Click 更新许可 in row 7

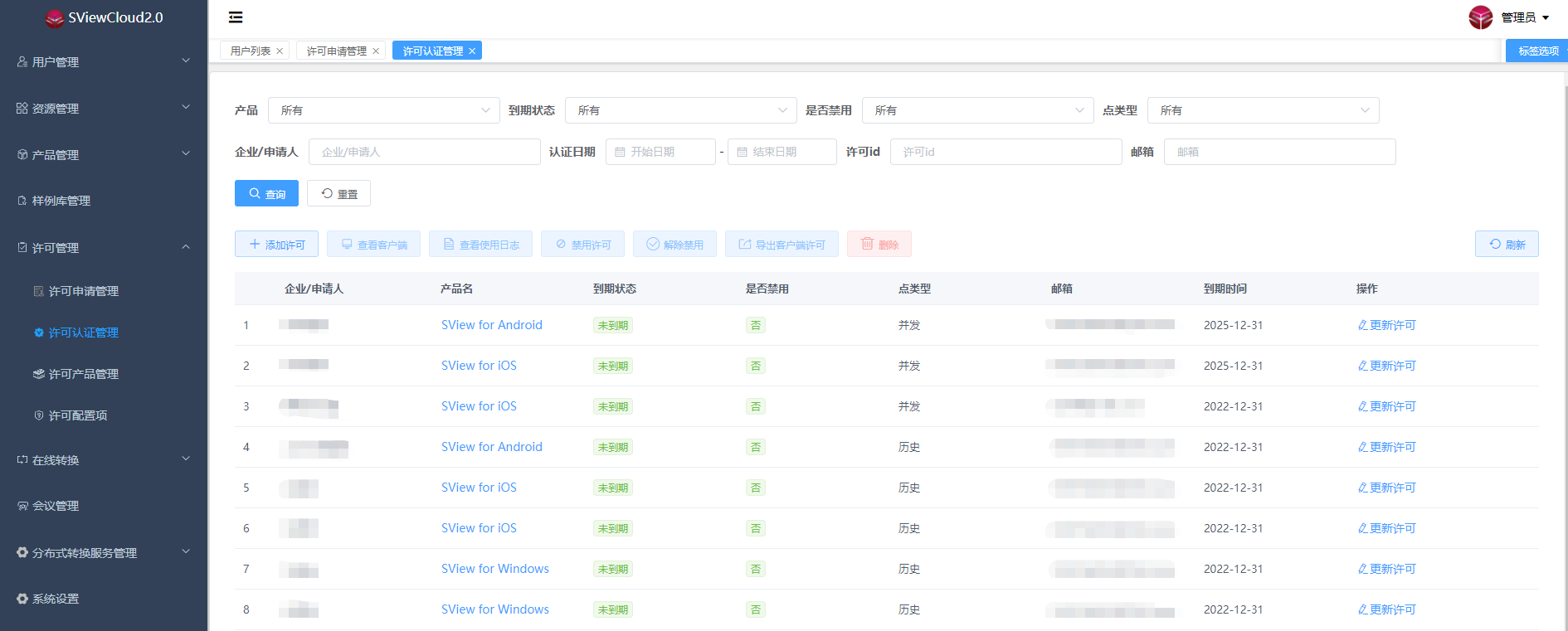point(1386,569)
